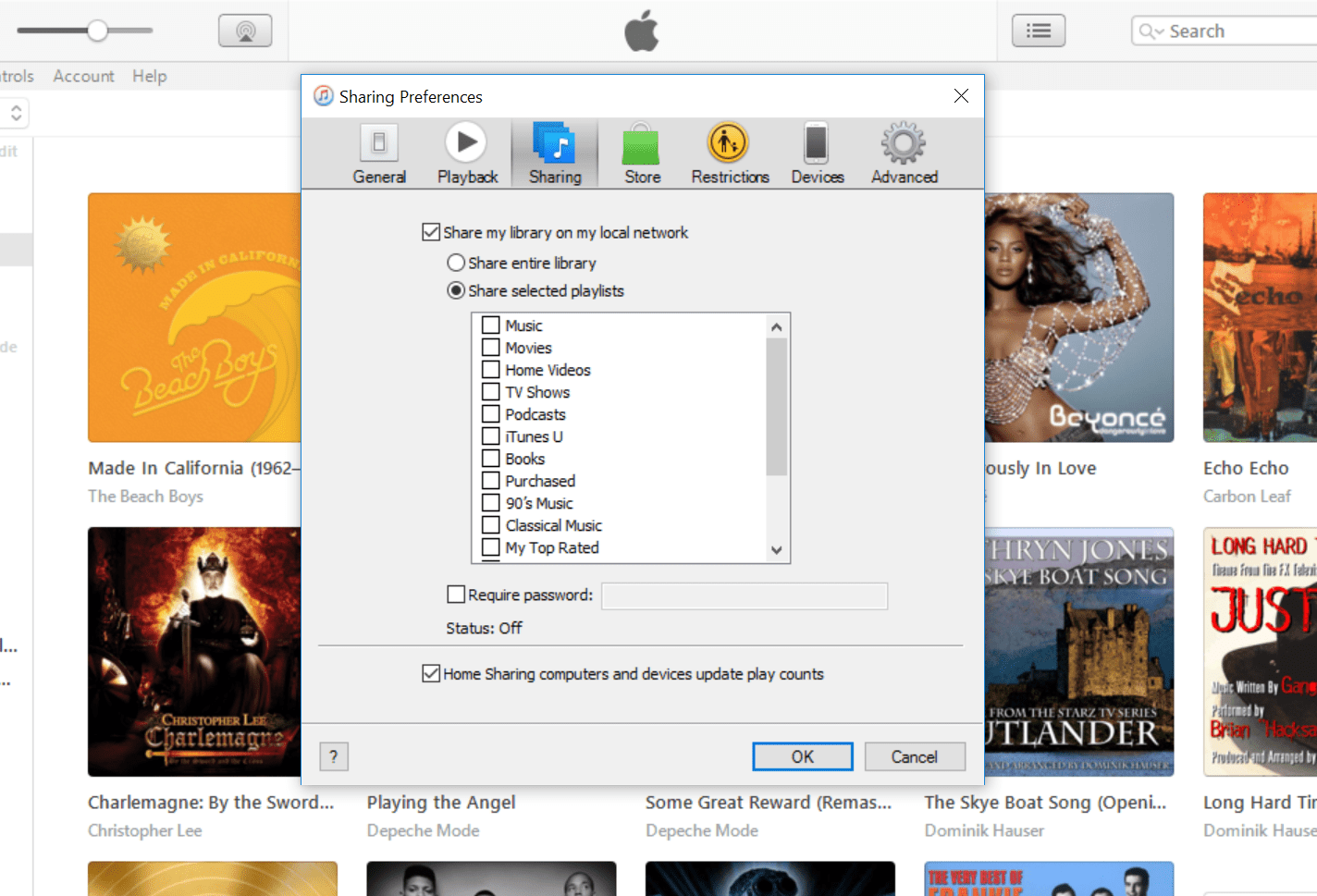Open the Account menu
1317x896 pixels.
tap(83, 76)
